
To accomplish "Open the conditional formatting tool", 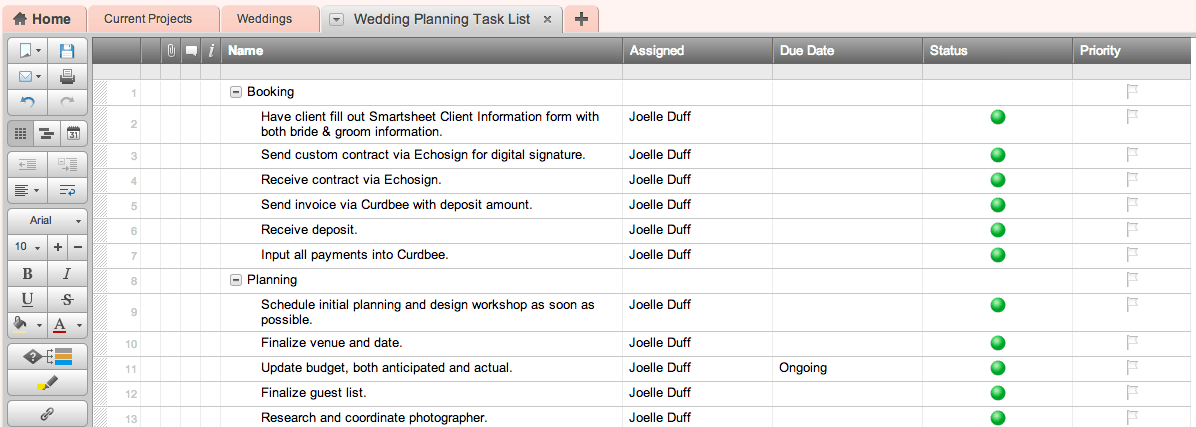I will [47, 357].
